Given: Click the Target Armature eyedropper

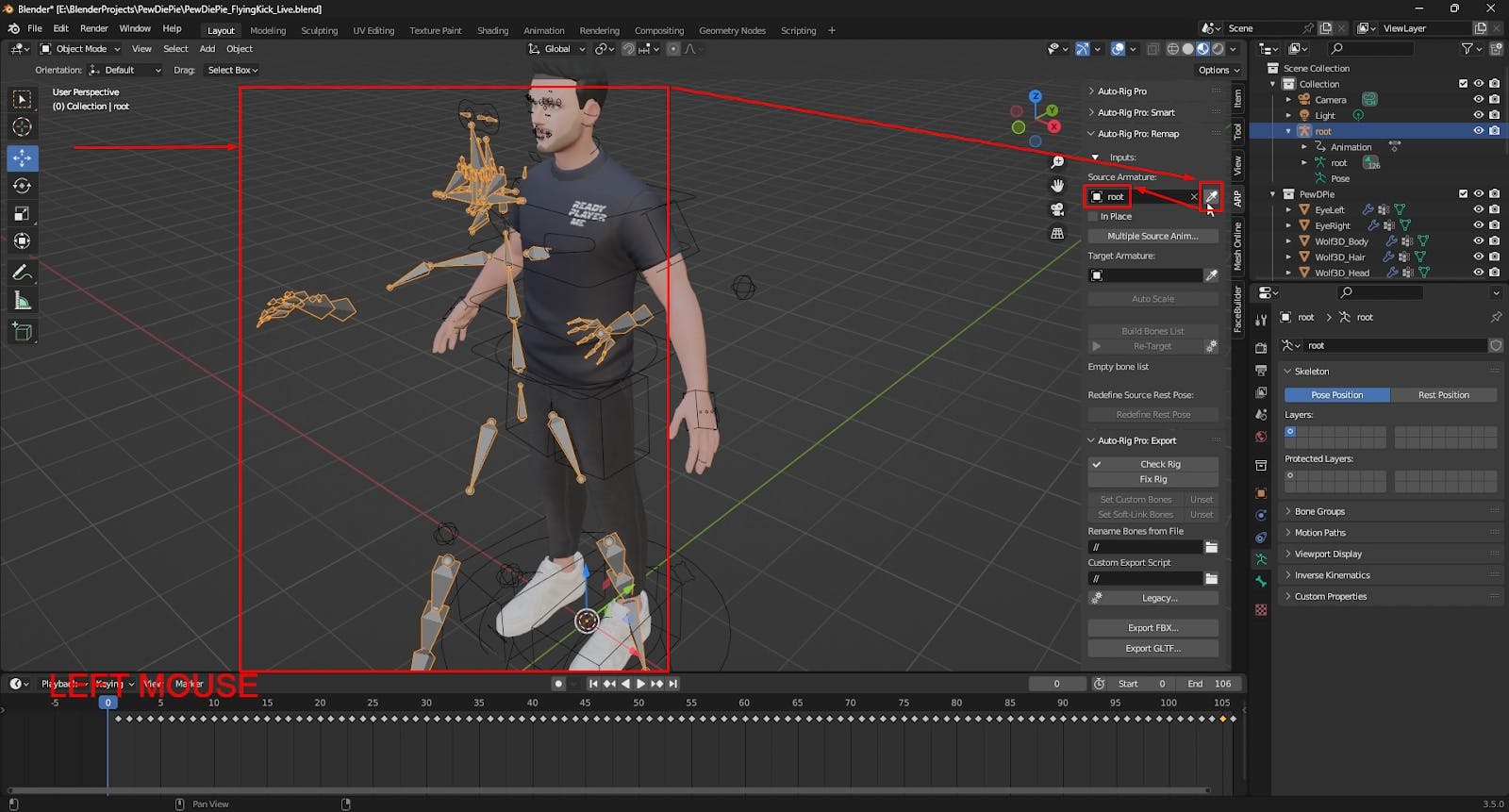Looking at the screenshot, I should [1211, 275].
